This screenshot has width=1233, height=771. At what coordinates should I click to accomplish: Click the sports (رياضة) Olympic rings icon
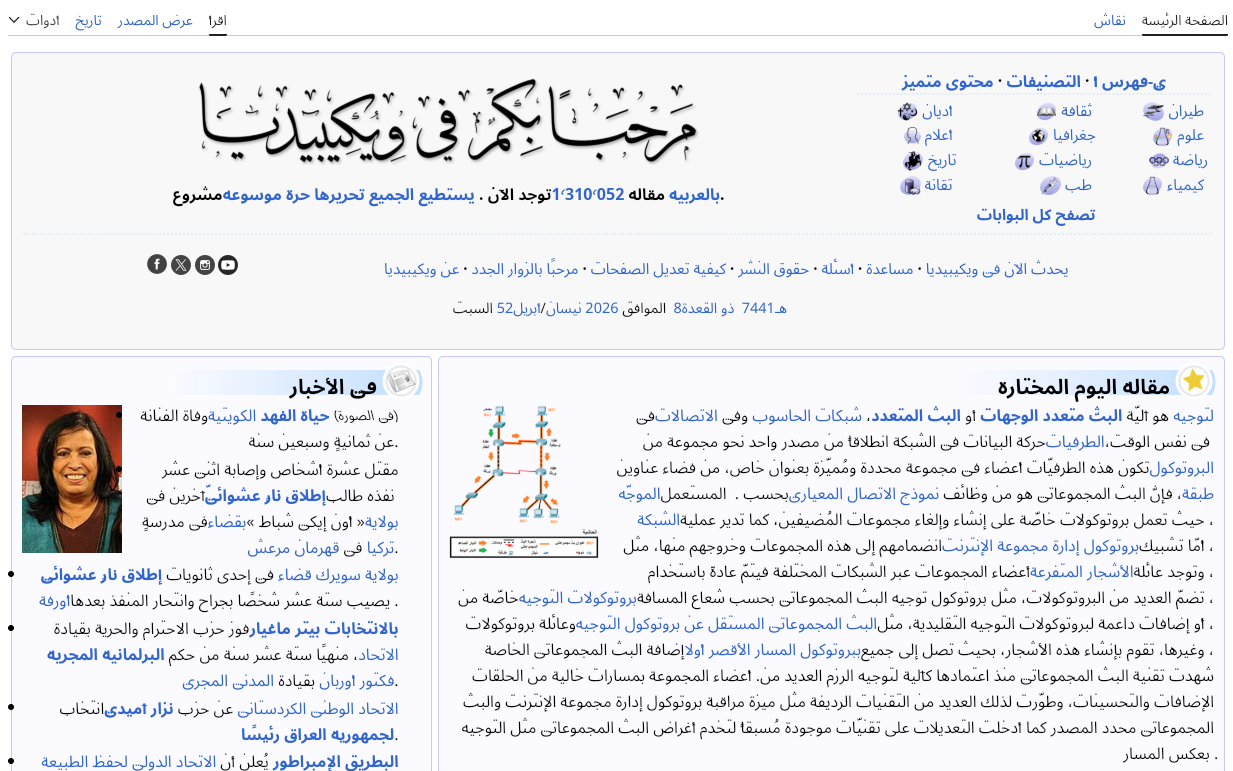[x=1159, y=160]
